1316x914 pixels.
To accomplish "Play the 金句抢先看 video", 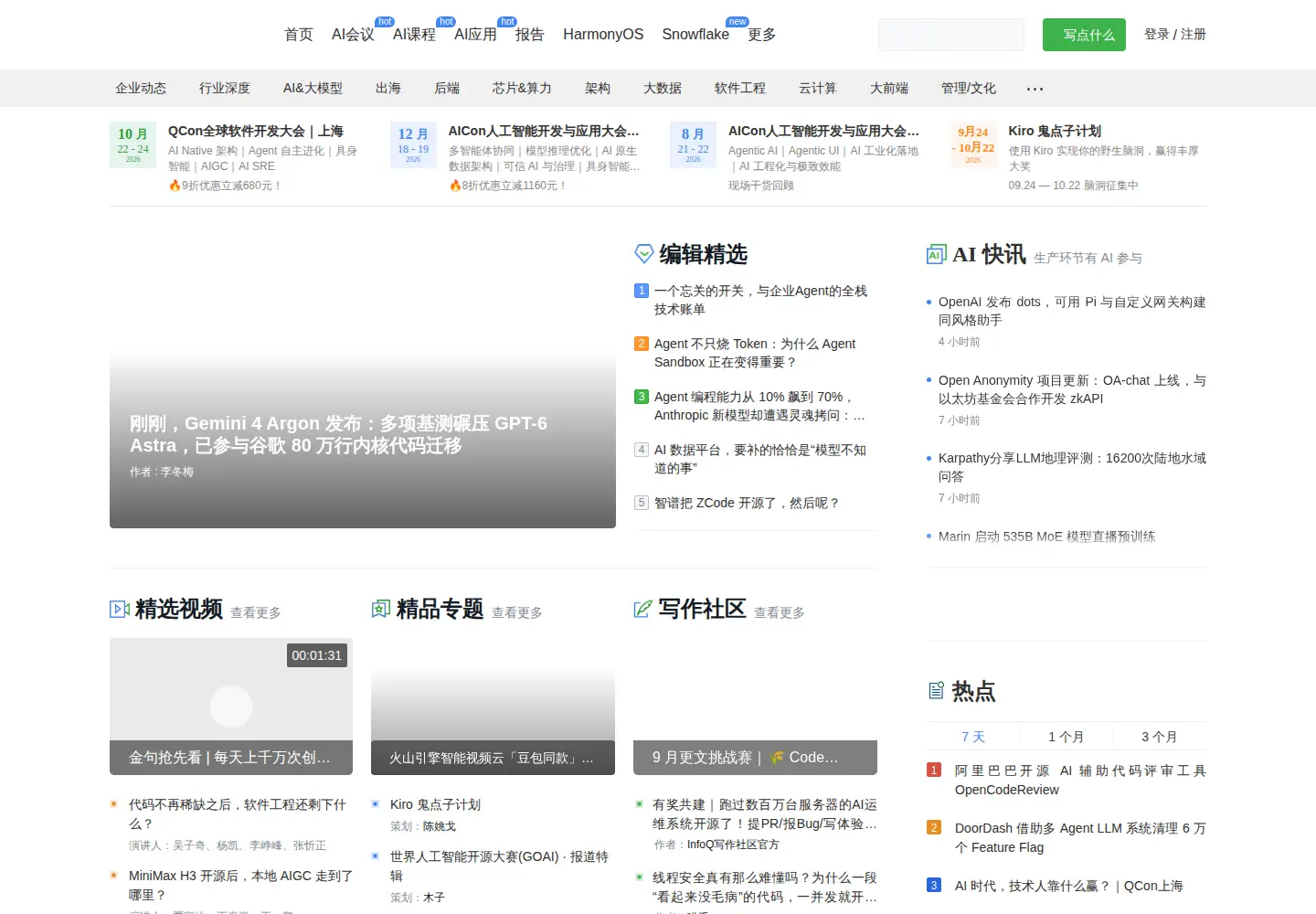I will (x=231, y=706).
